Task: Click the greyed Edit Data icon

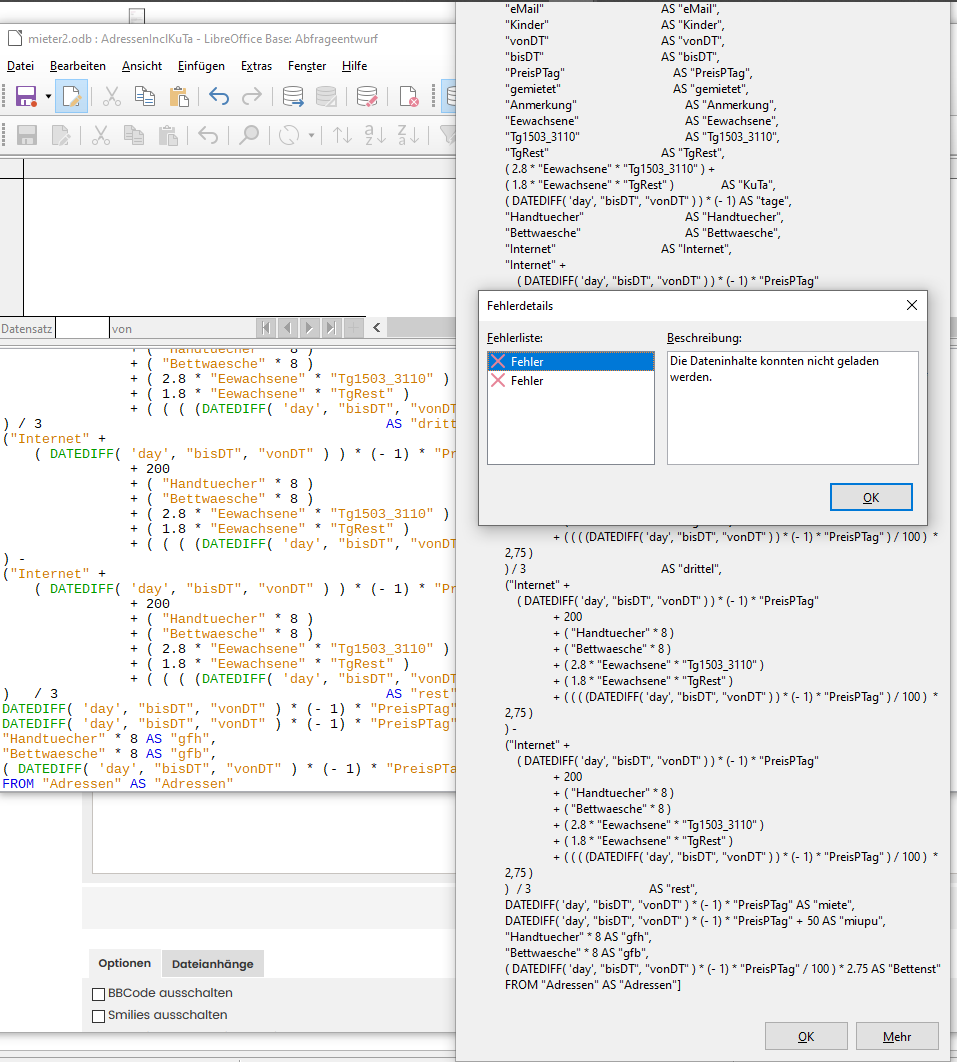Action: tap(60, 135)
